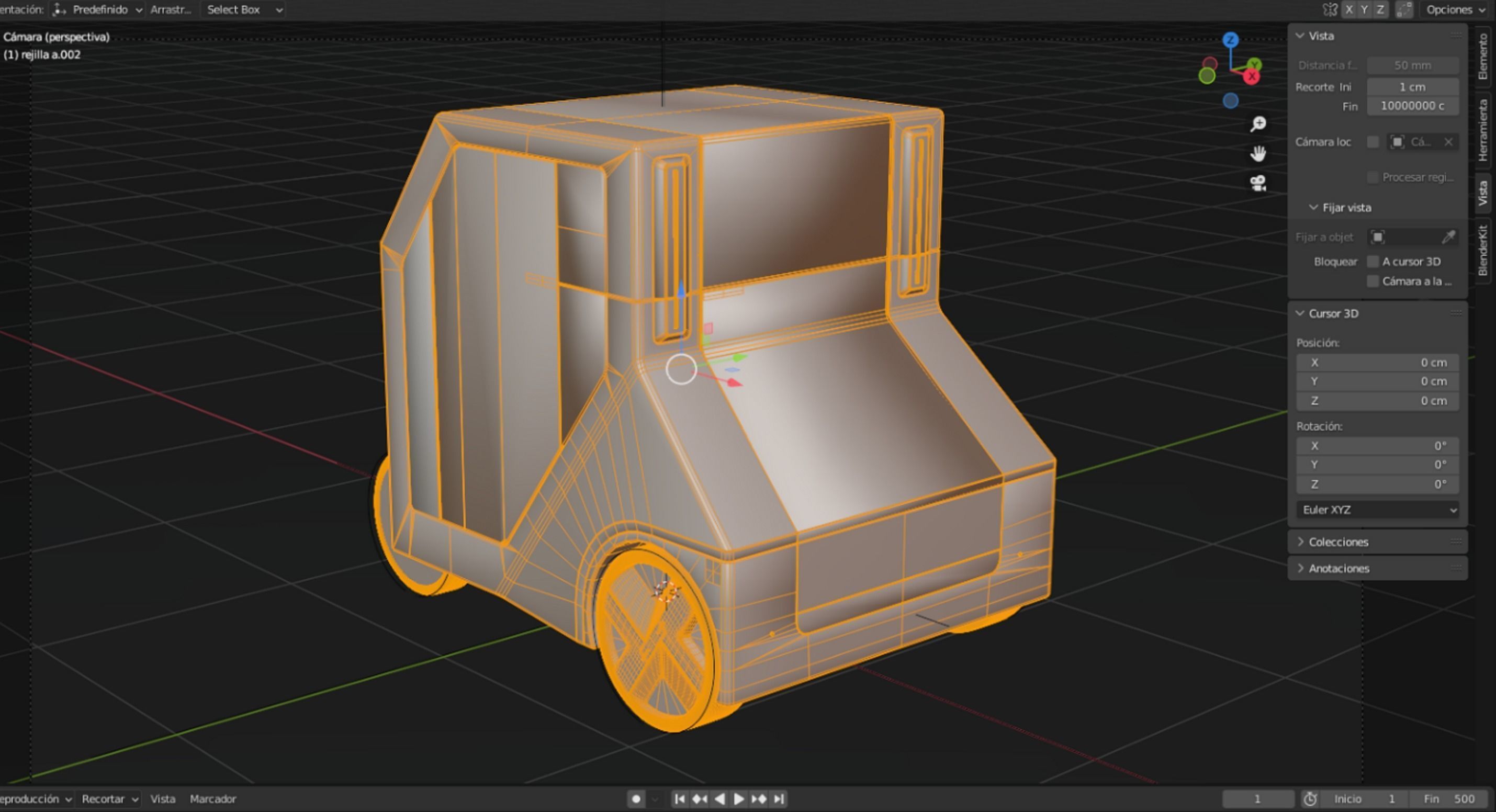Click the eyedropper next to Fijar a objeto

1448,237
